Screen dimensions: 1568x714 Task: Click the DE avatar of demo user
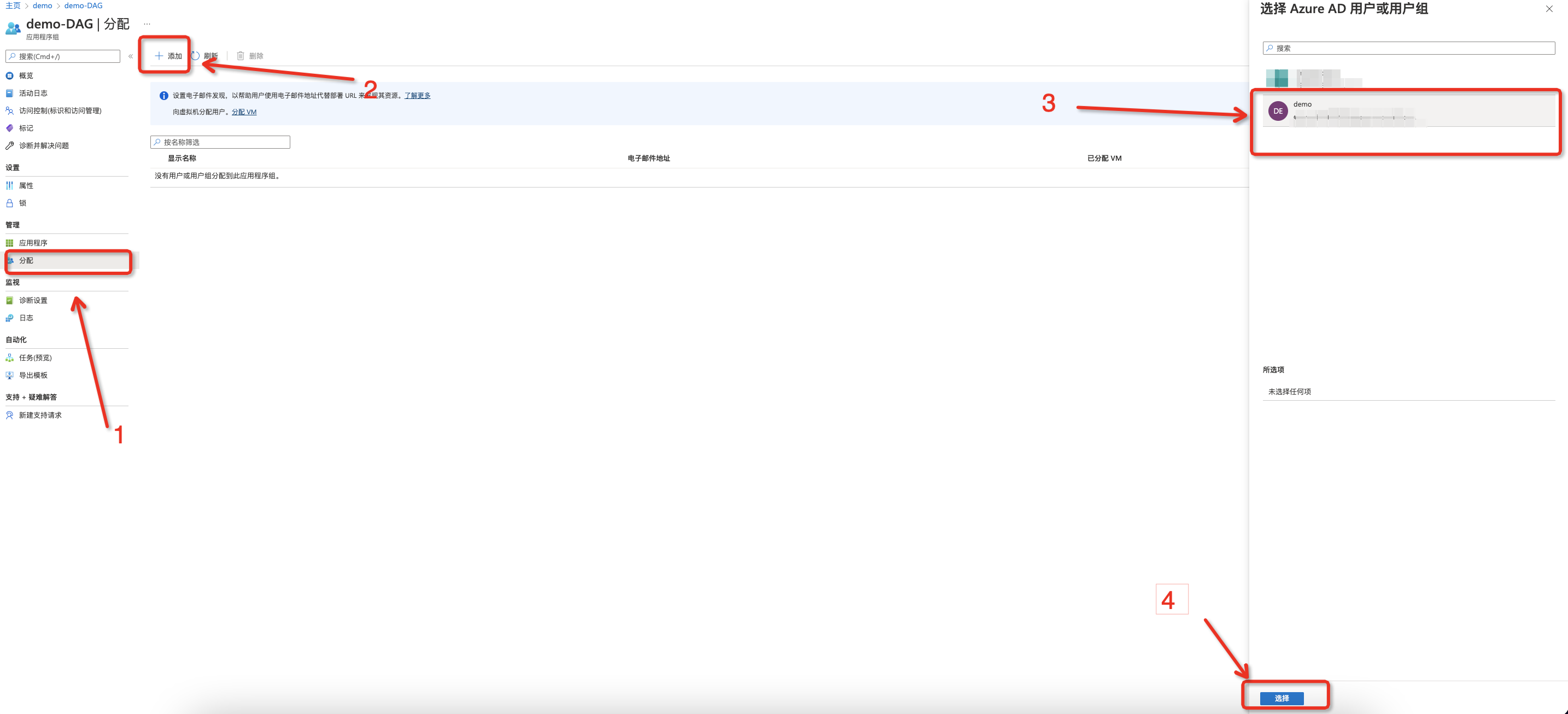pos(1278,112)
